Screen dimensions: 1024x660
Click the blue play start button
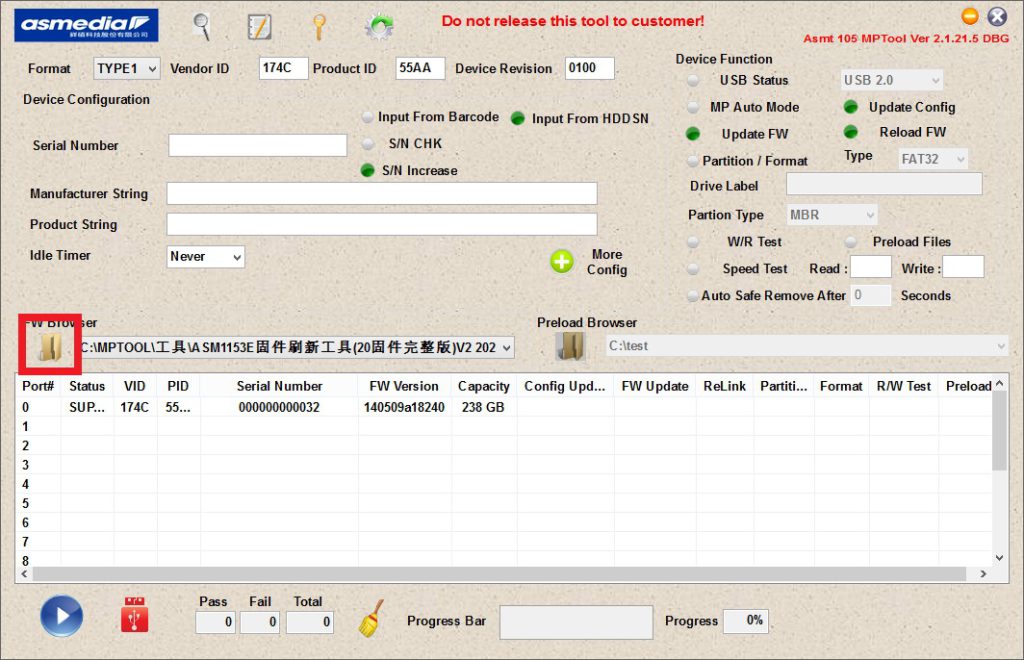(61, 616)
